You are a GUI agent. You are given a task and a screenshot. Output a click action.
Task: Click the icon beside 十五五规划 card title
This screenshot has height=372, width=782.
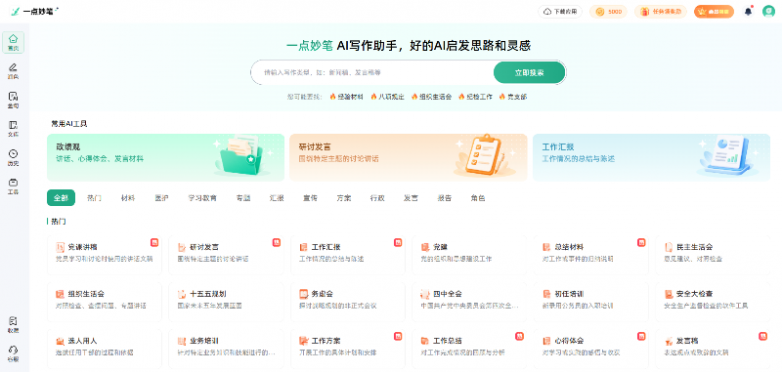coord(182,294)
